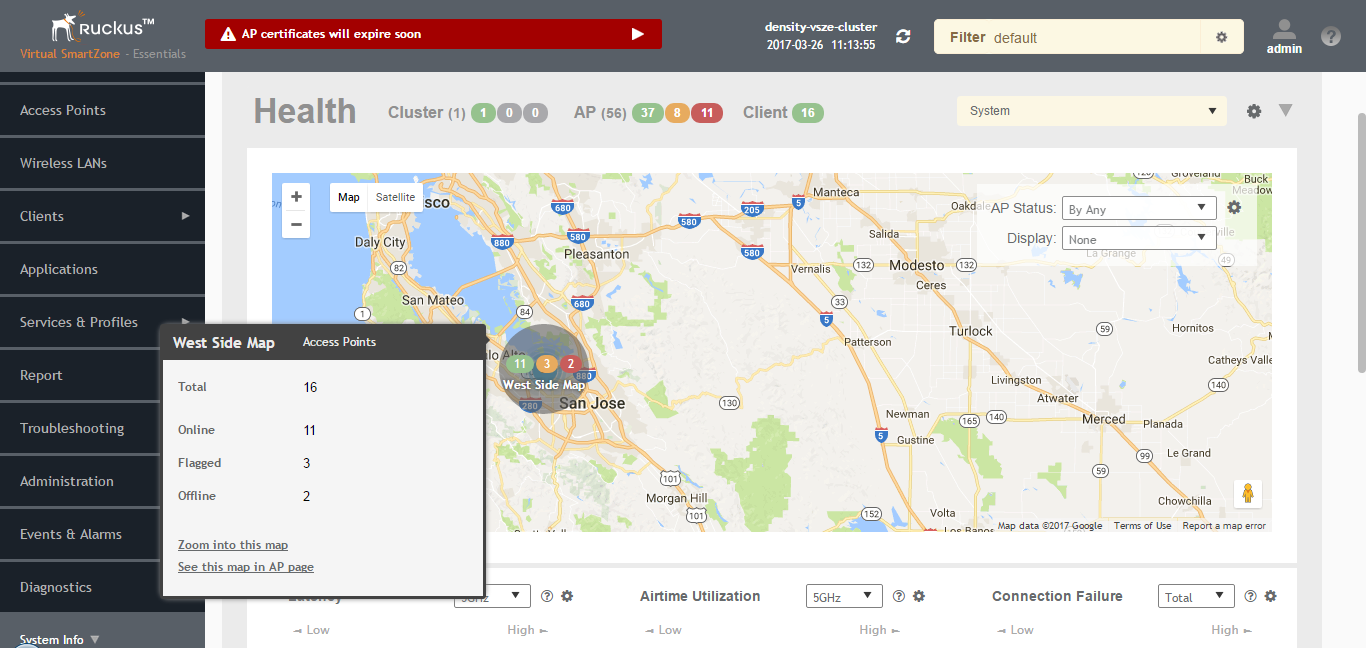Click See this map in AP page link
Image resolution: width=1366 pixels, height=648 pixels.
[246, 567]
